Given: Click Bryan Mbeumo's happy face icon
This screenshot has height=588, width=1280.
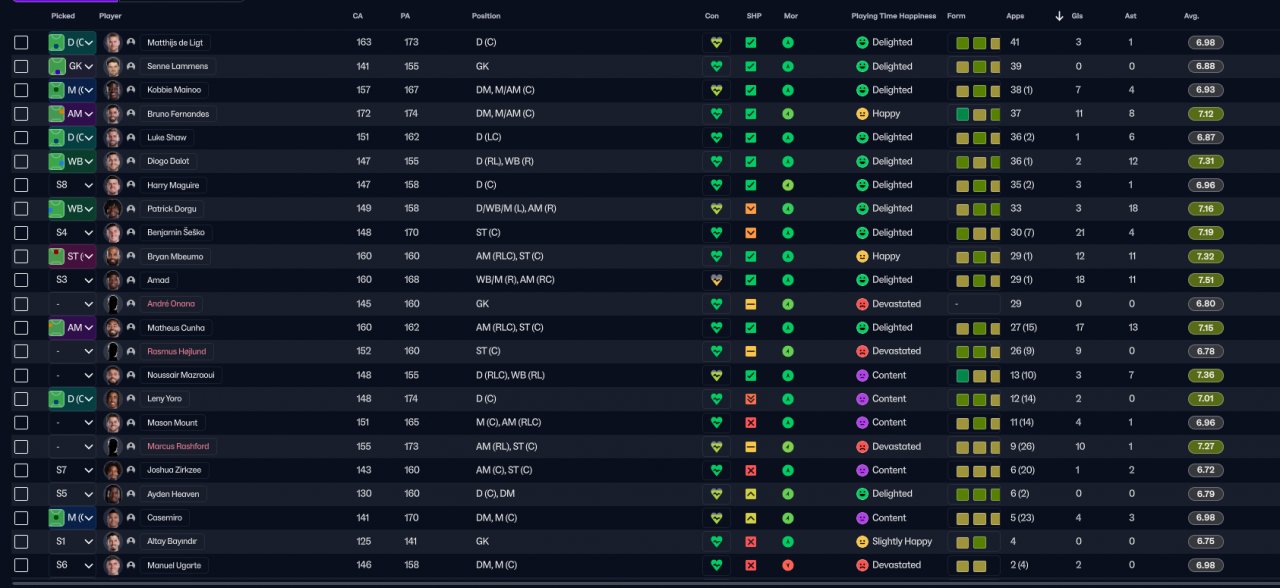Looking at the screenshot, I should (x=862, y=256).
